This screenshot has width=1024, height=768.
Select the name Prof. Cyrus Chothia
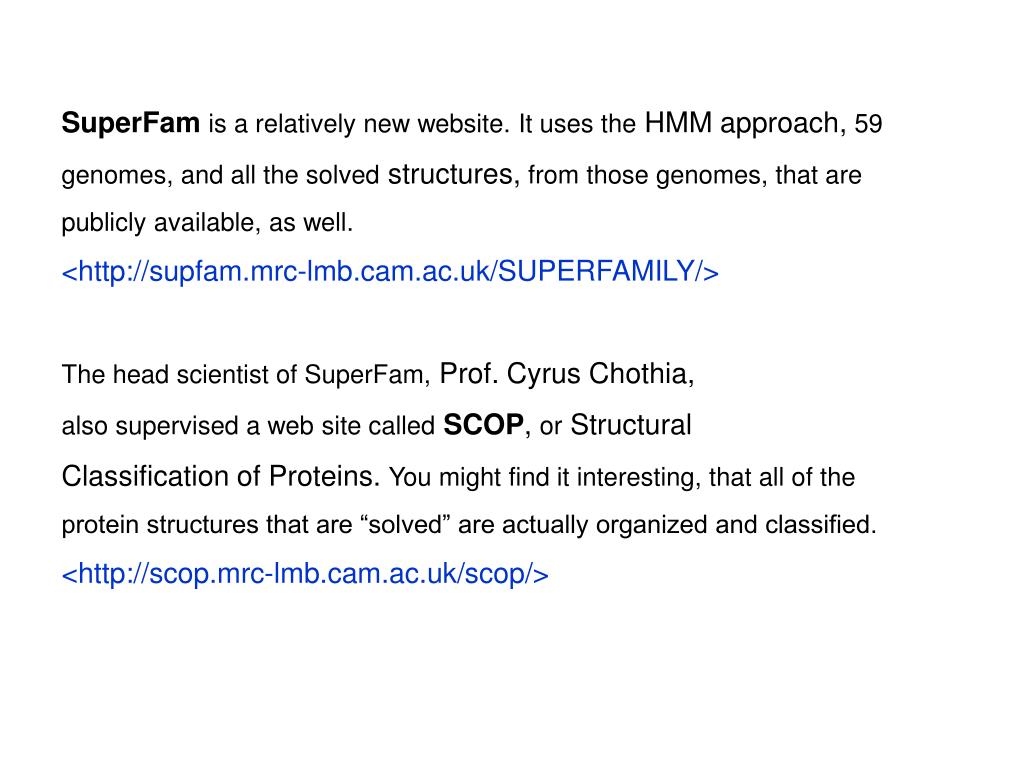(x=564, y=374)
